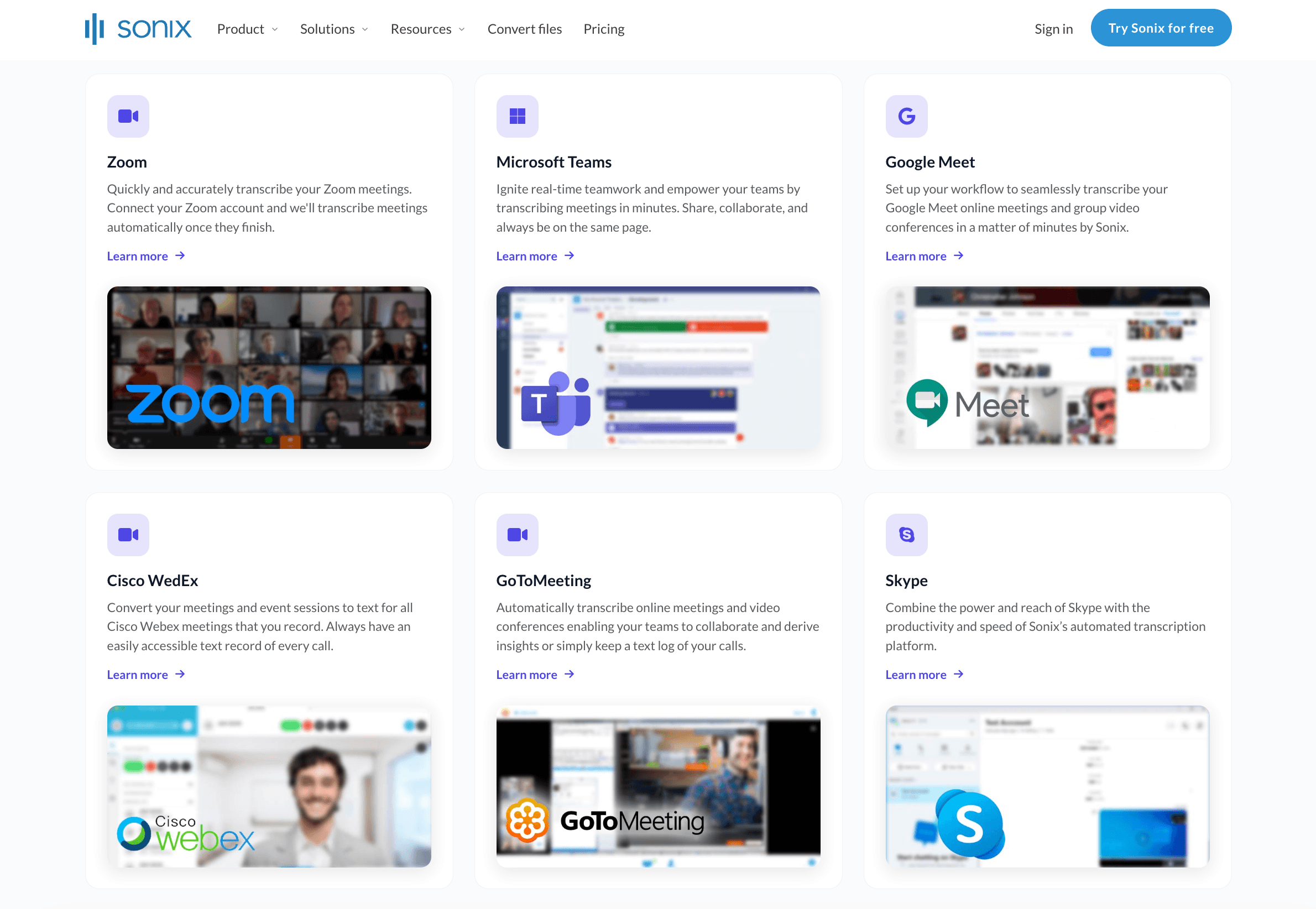Viewport: 1316px width, 909px height.
Task: Open the Convert files page
Action: click(x=524, y=29)
